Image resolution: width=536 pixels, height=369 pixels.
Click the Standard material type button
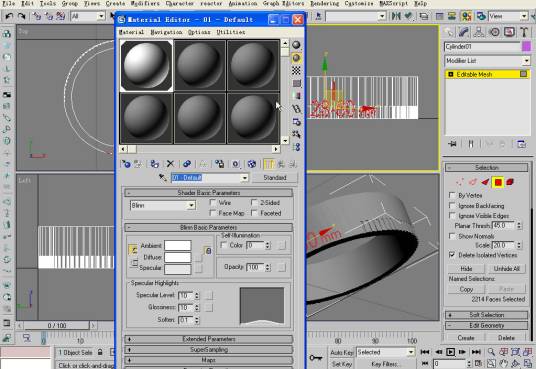coord(275,178)
